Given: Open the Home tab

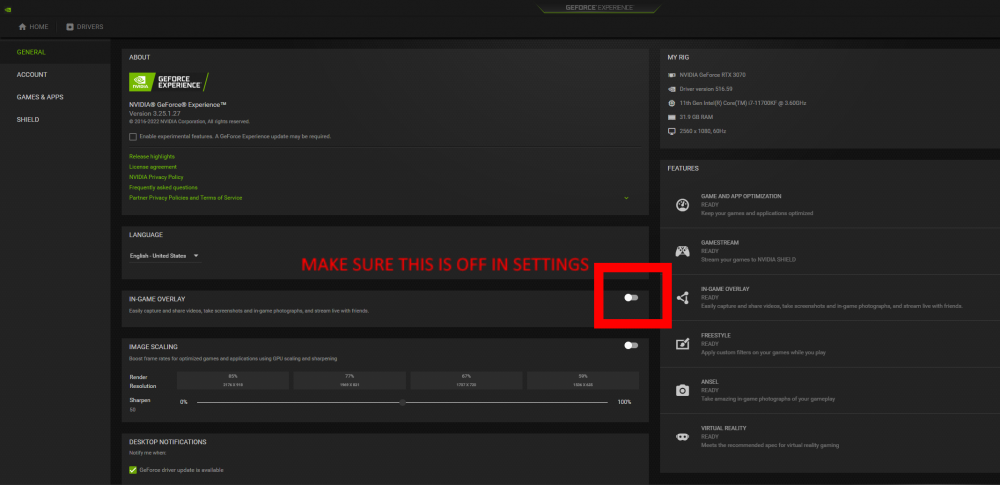Looking at the screenshot, I should point(34,27).
